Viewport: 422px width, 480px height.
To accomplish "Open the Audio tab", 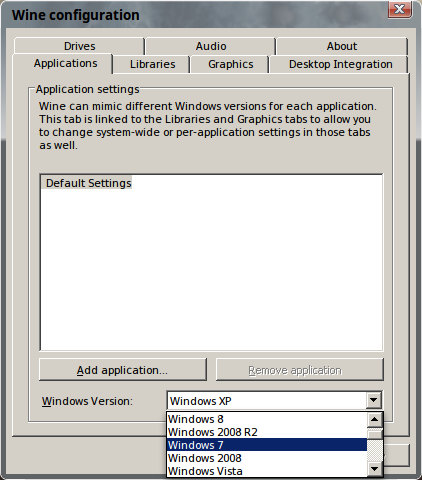I will point(211,46).
